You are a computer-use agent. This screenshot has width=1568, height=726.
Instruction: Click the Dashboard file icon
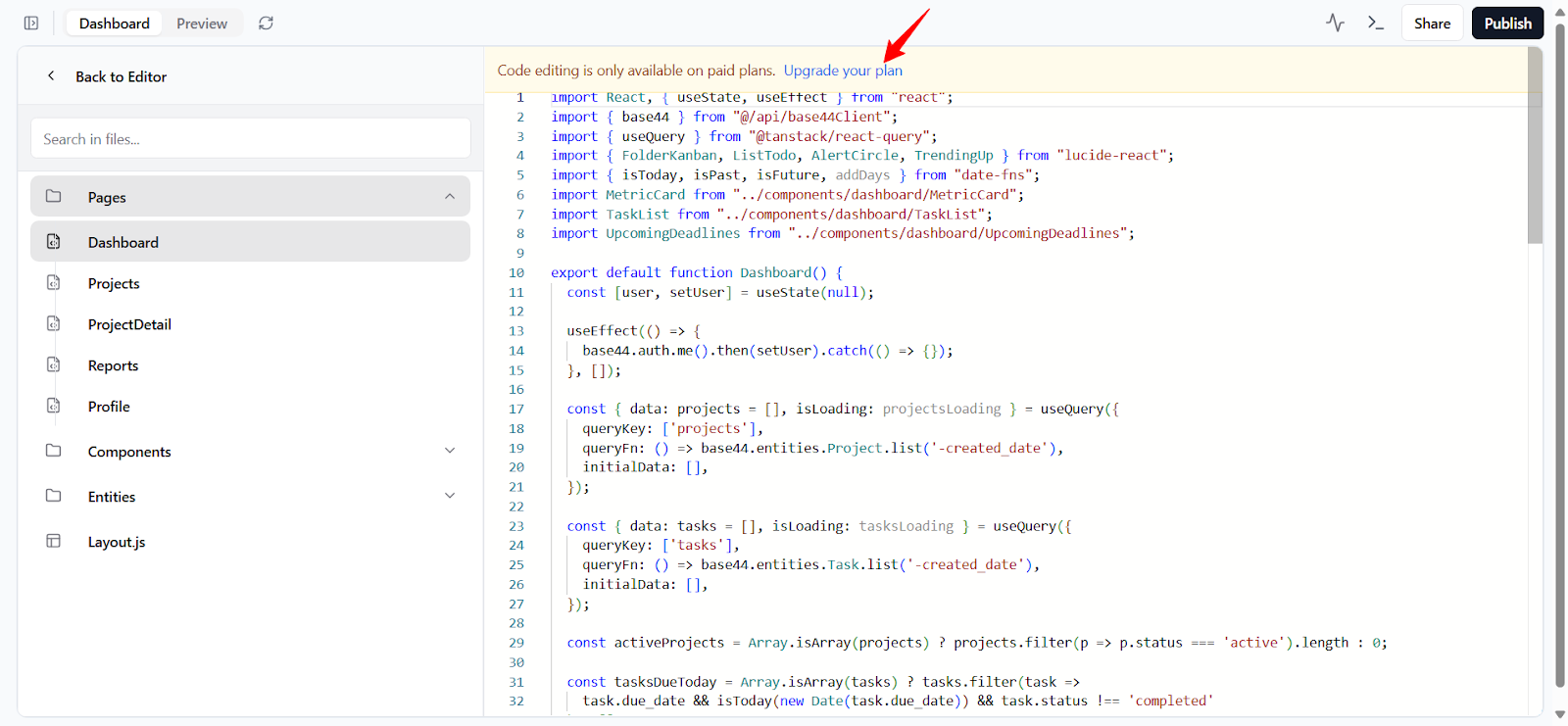(54, 241)
